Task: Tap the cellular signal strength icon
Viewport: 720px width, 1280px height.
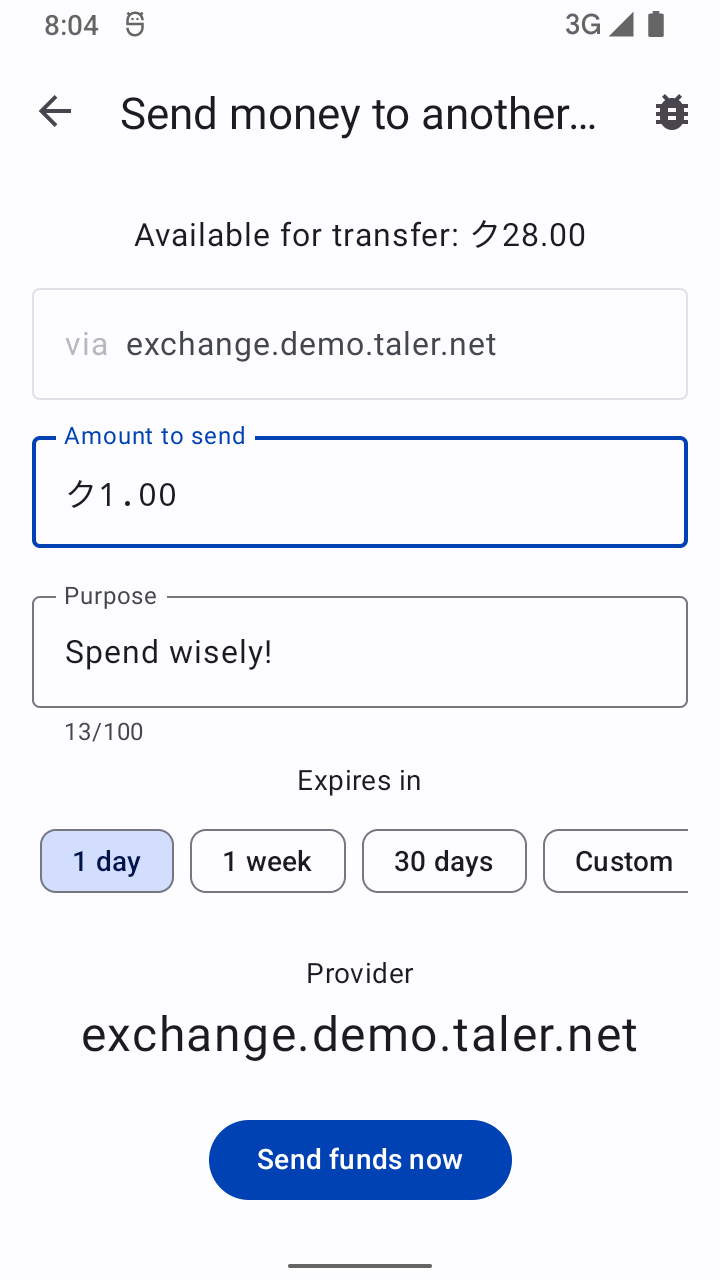Action: [x=621, y=25]
